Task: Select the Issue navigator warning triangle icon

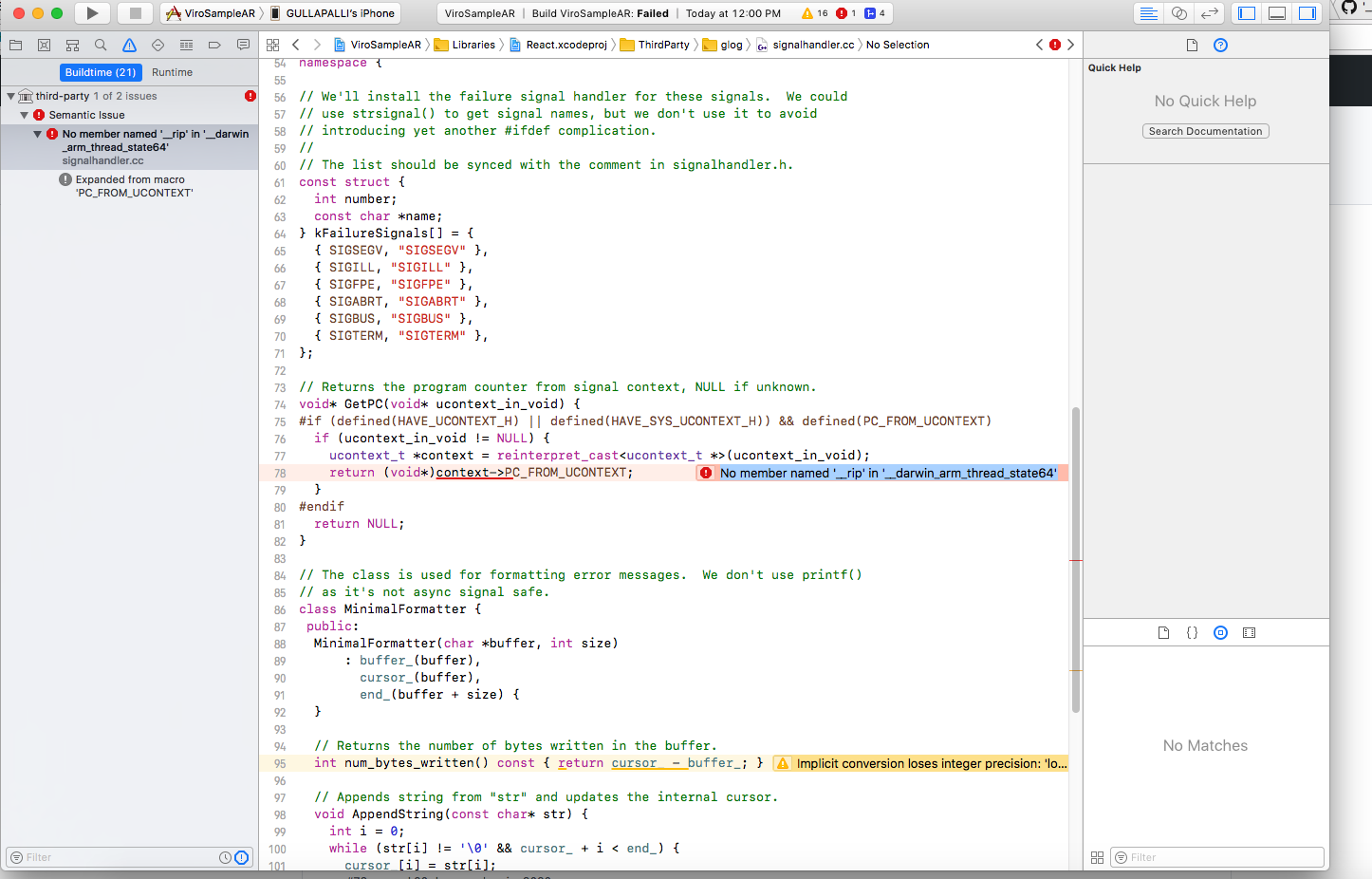Action: point(129,44)
